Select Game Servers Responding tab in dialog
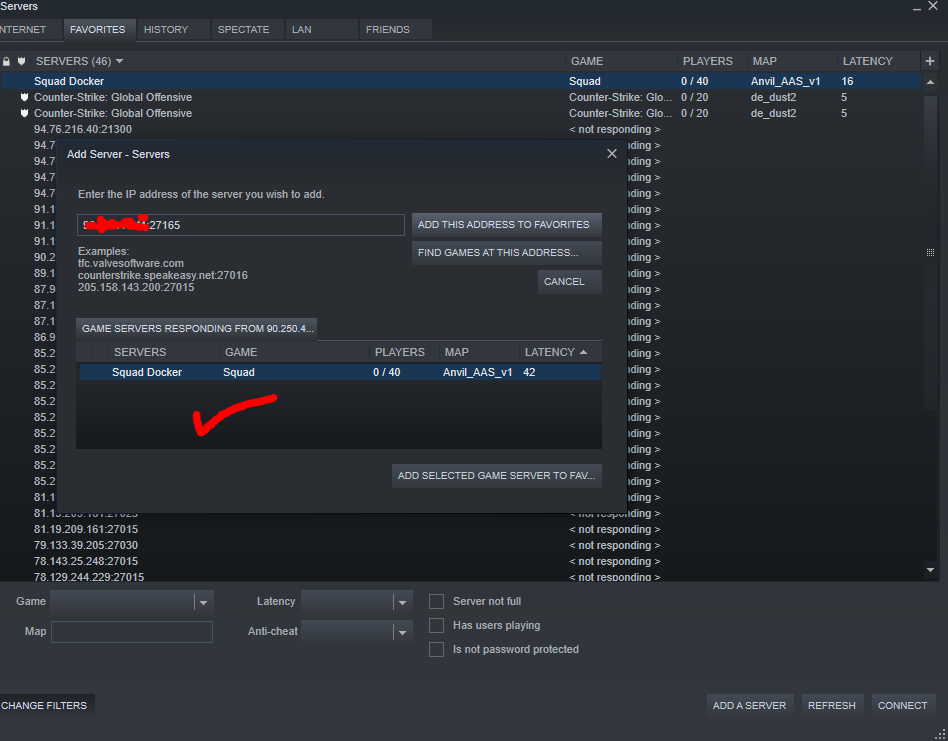This screenshot has height=741, width=948. [196, 329]
